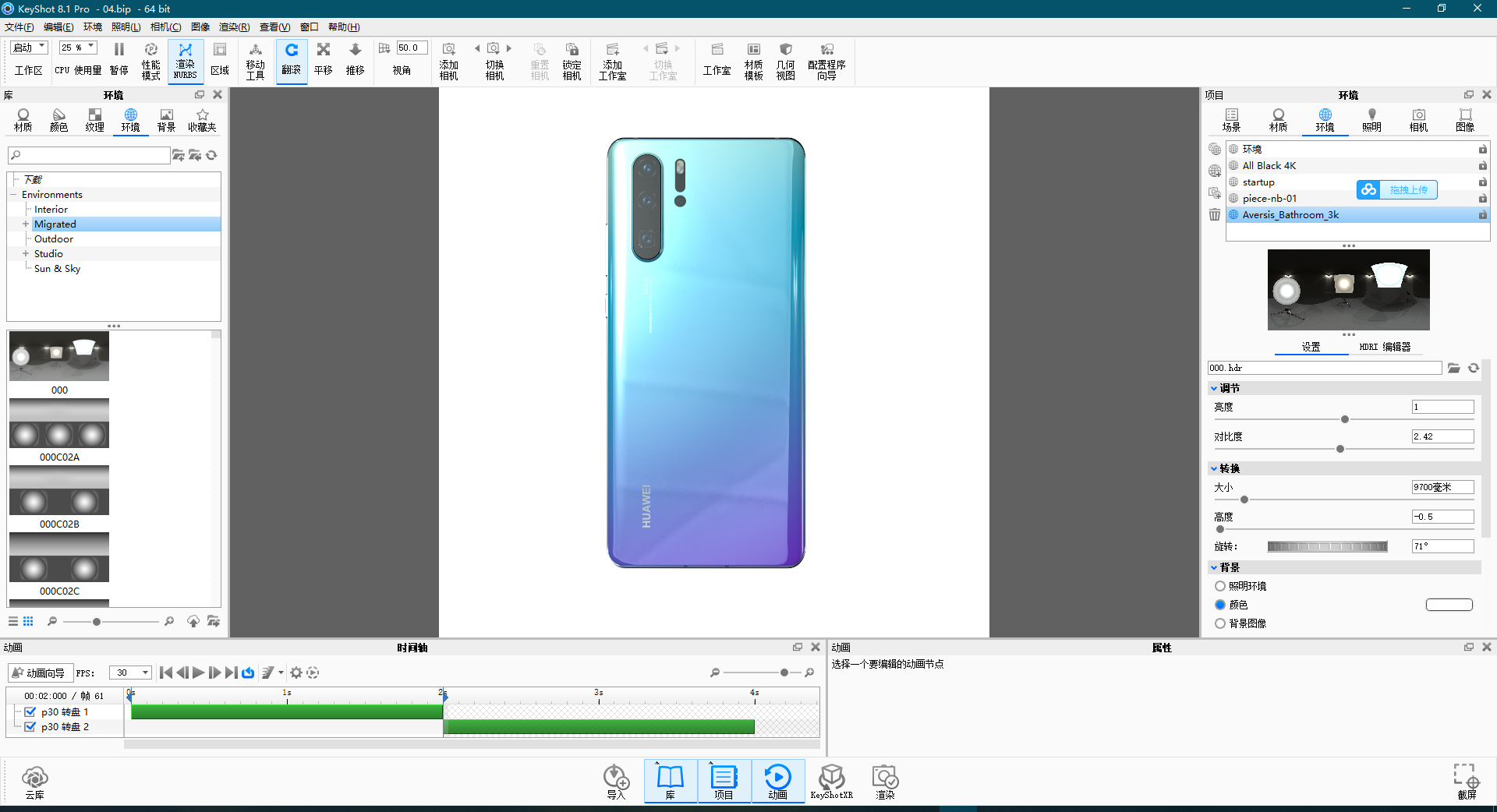This screenshot has height=812, width=1497.
Task: Open timeline settings gear icon
Action: pos(296,673)
